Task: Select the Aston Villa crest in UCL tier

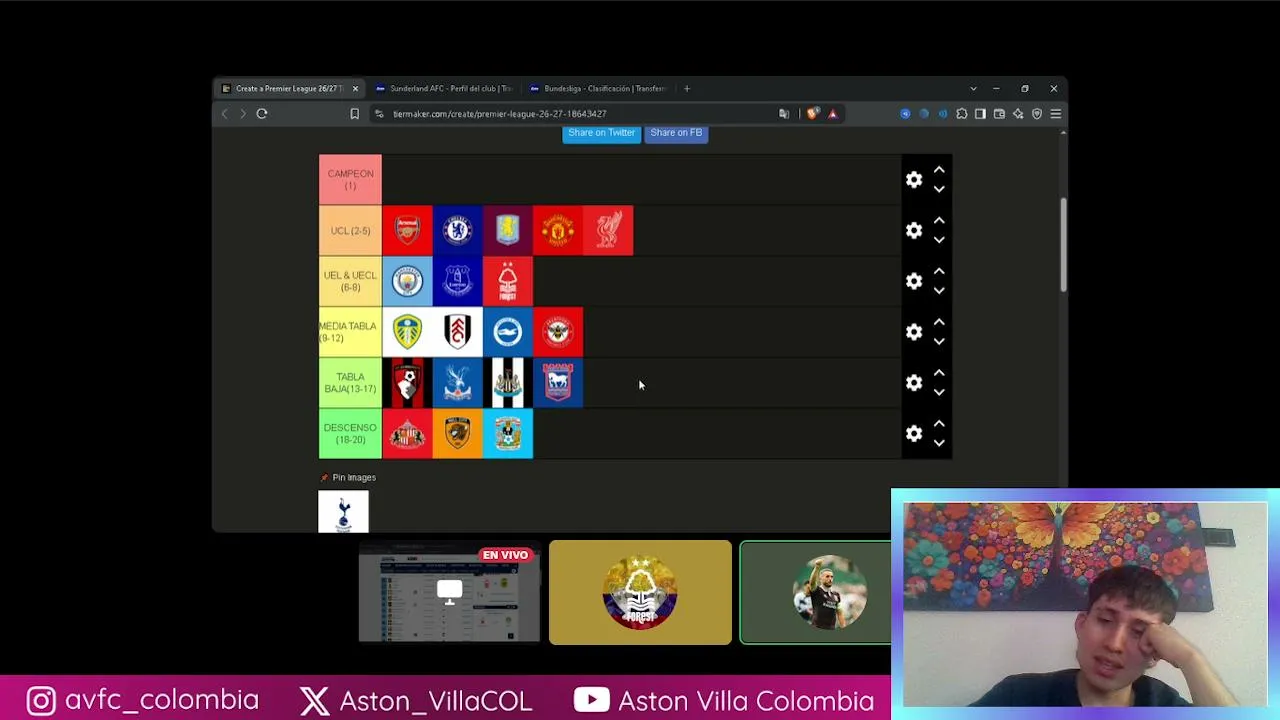Action: (x=508, y=231)
